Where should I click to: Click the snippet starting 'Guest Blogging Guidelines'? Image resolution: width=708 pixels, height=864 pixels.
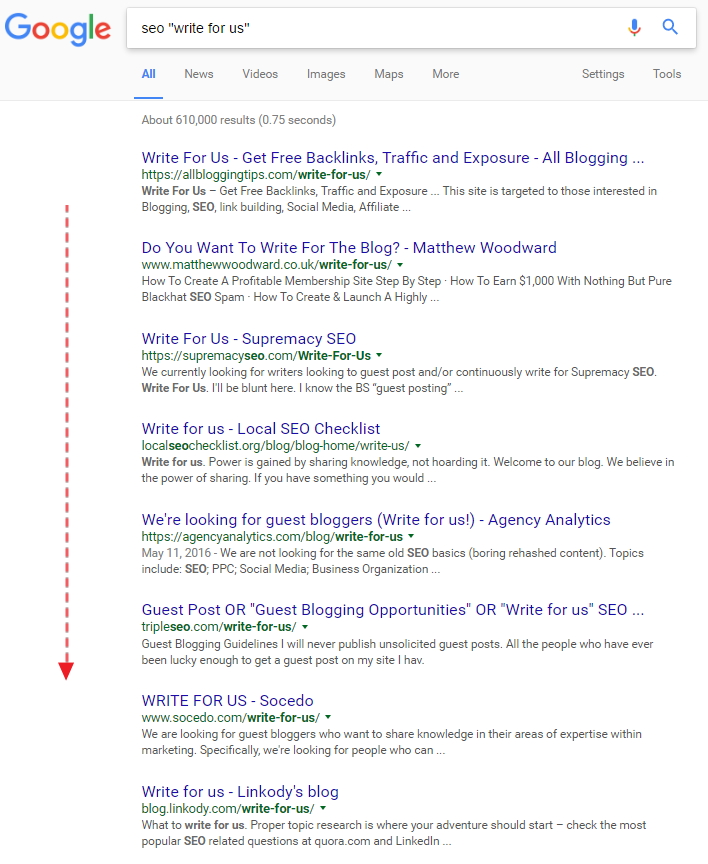[x=397, y=652]
